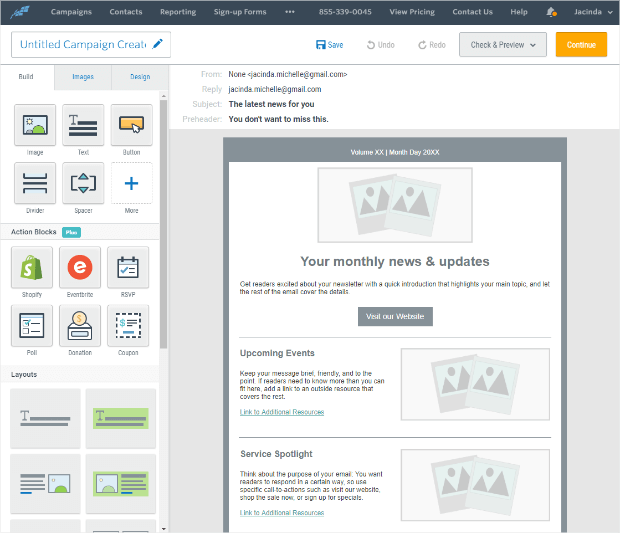620x533 pixels.
Task: Click the sidebar scroll up arrow
Action: click(x=163, y=96)
